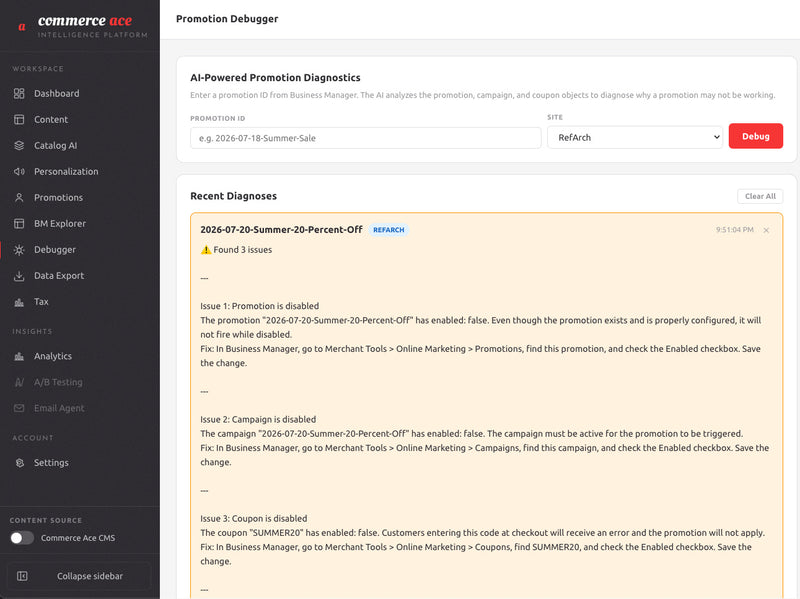Click the Content layout icon in sidebar

(19, 119)
